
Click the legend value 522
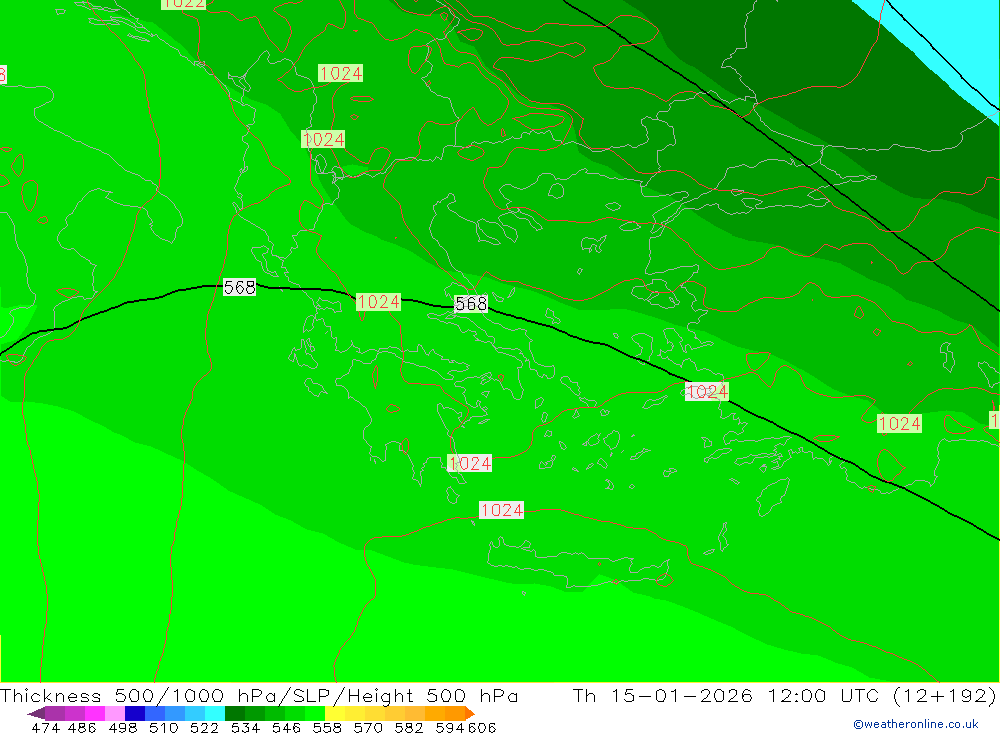pyautogui.click(x=204, y=727)
